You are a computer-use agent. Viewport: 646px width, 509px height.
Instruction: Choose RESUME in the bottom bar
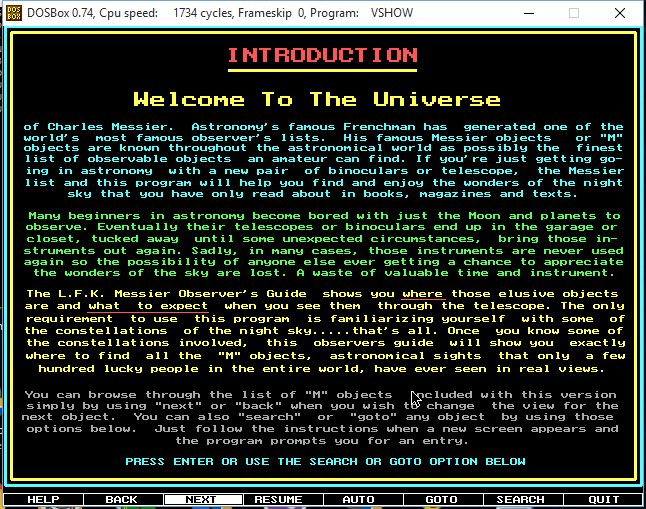278,499
